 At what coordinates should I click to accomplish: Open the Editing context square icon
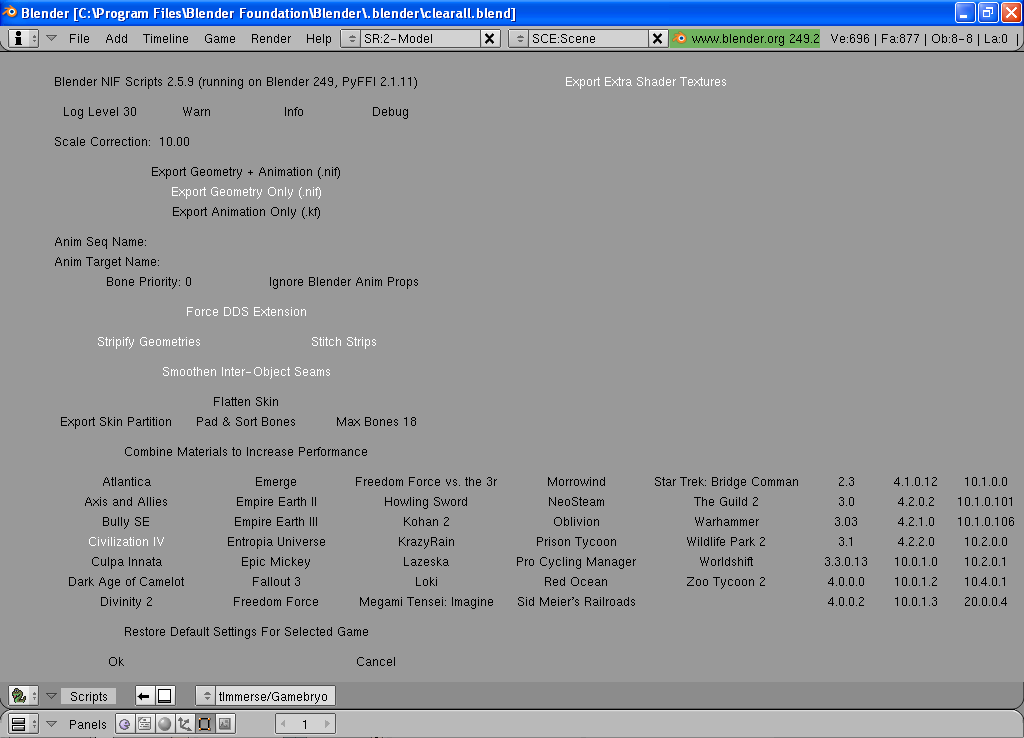coord(204,724)
